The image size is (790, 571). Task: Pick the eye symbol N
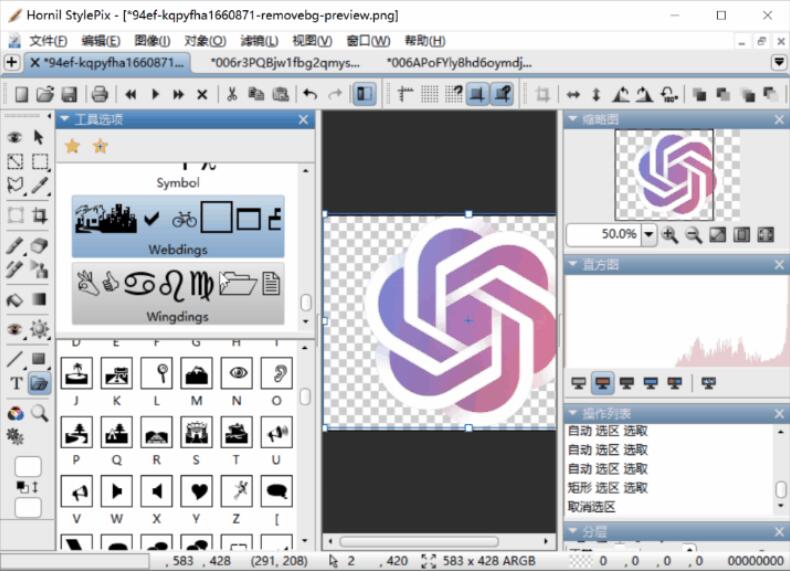[x=237, y=373]
